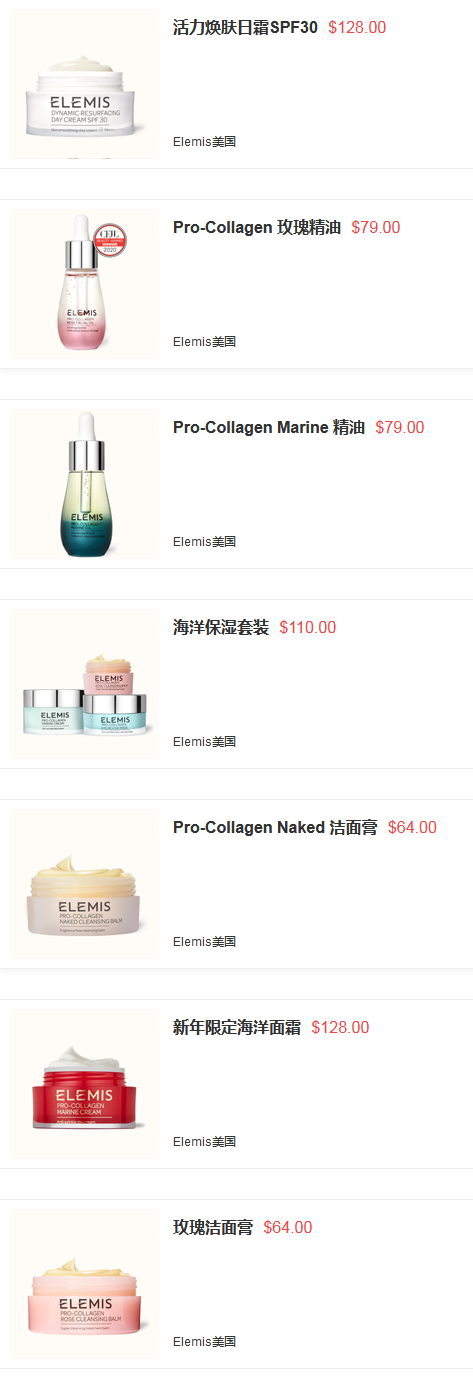Open the Pro-Collagen Marine oil bottle image
Viewport: 473px width, 1382px height.
pos(84,484)
